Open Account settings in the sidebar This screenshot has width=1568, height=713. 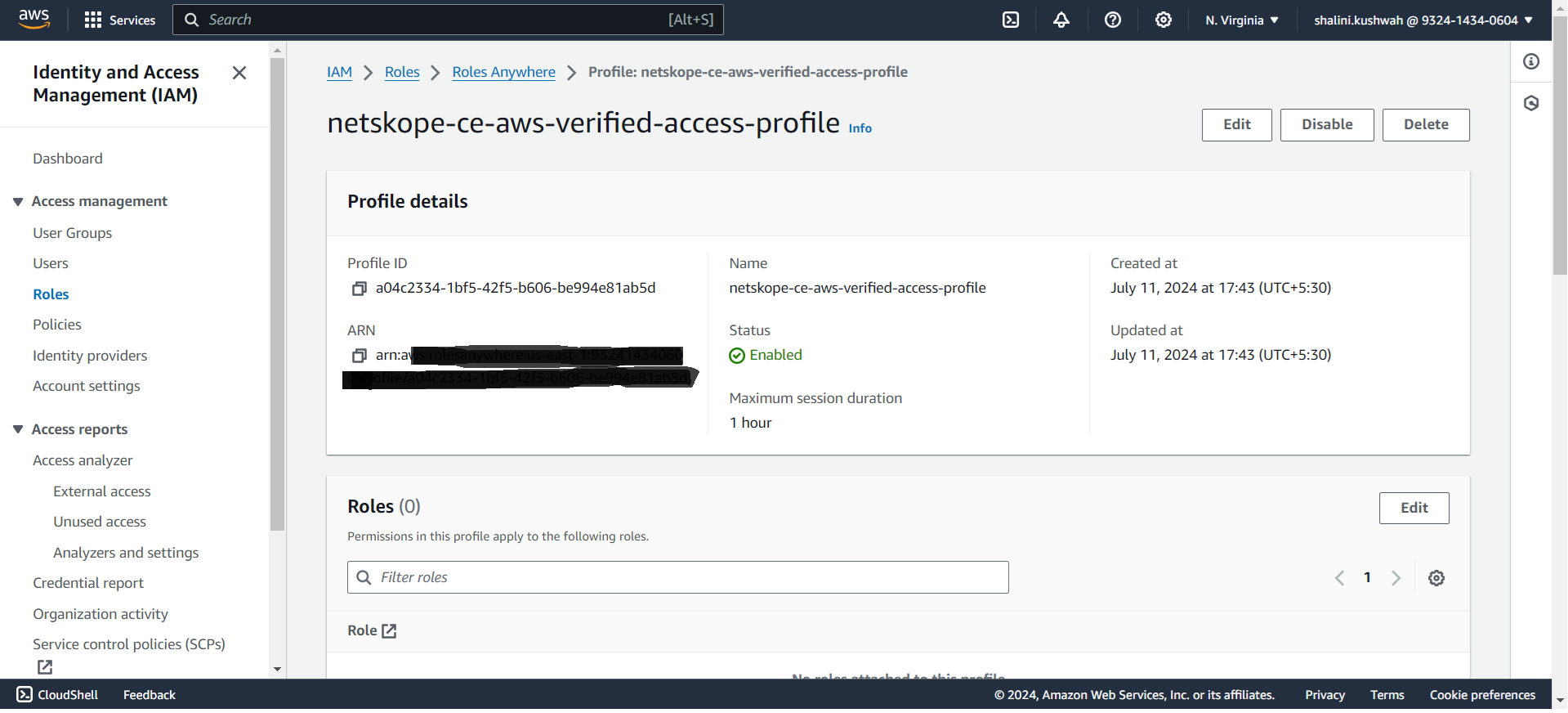[x=87, y=386]
